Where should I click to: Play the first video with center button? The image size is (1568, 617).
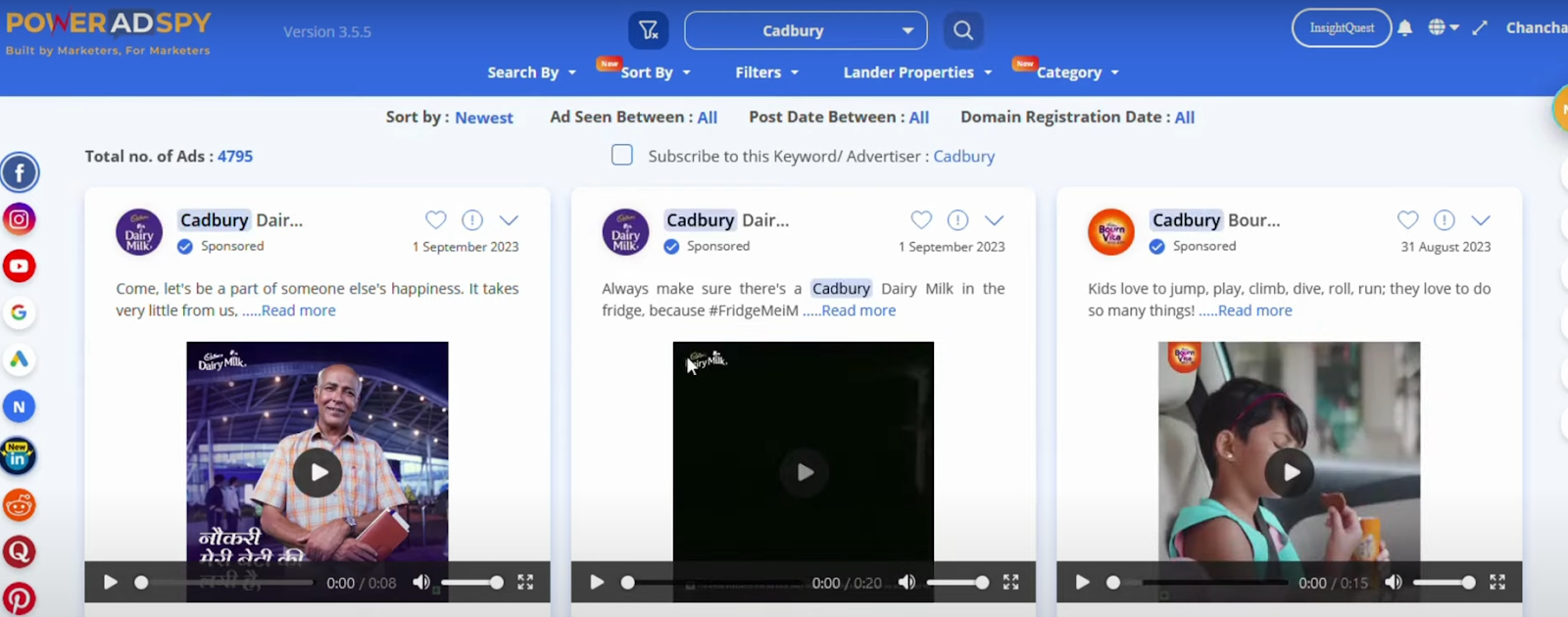[x=318, y=472]
